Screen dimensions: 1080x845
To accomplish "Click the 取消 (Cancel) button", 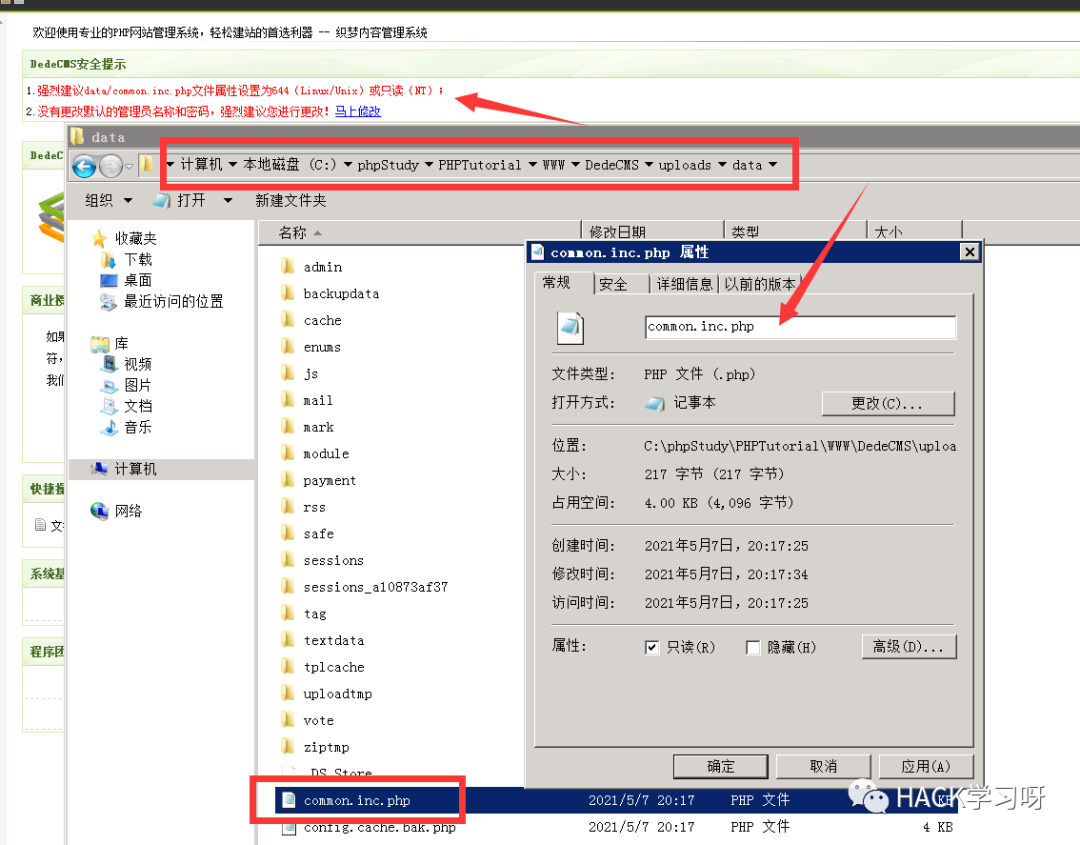I will tap(823, 766).
